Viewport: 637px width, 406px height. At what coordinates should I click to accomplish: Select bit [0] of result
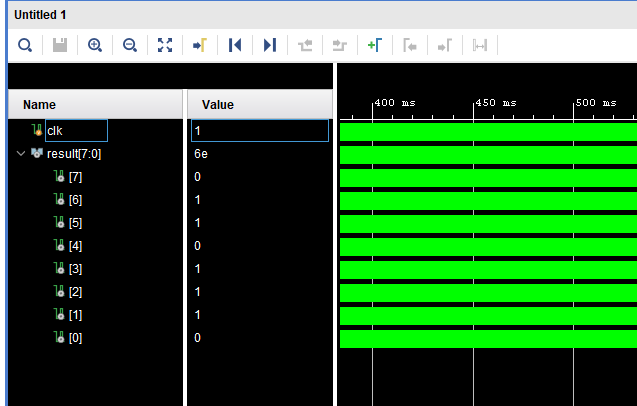[75, 338]
